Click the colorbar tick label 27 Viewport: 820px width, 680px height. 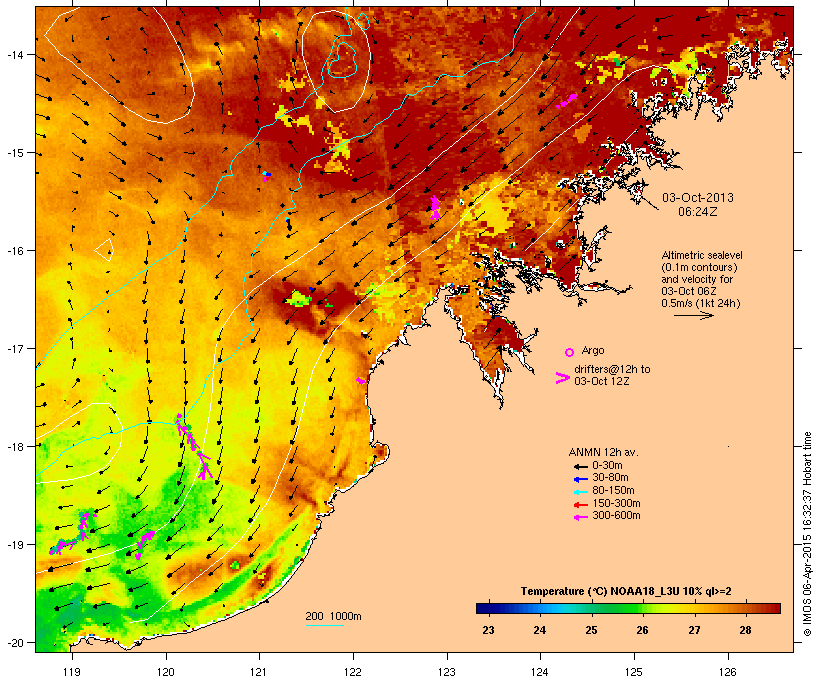click(694, 630)
